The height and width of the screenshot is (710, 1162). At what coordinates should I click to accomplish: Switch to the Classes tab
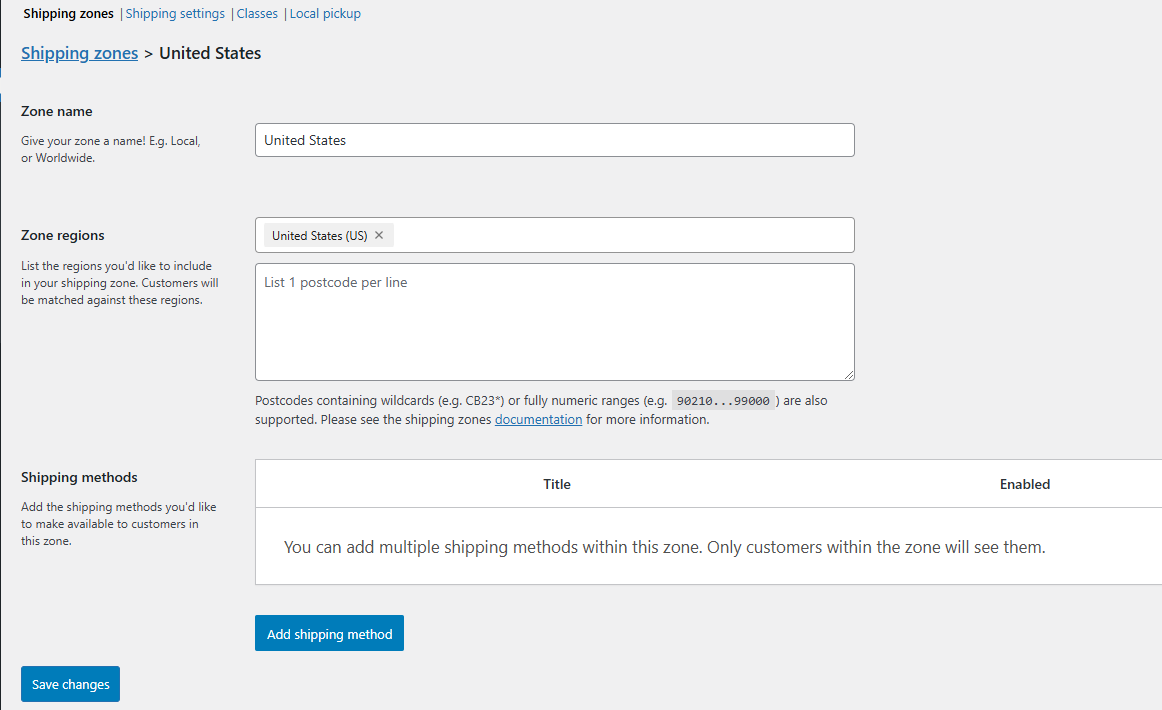coord(257,14)
